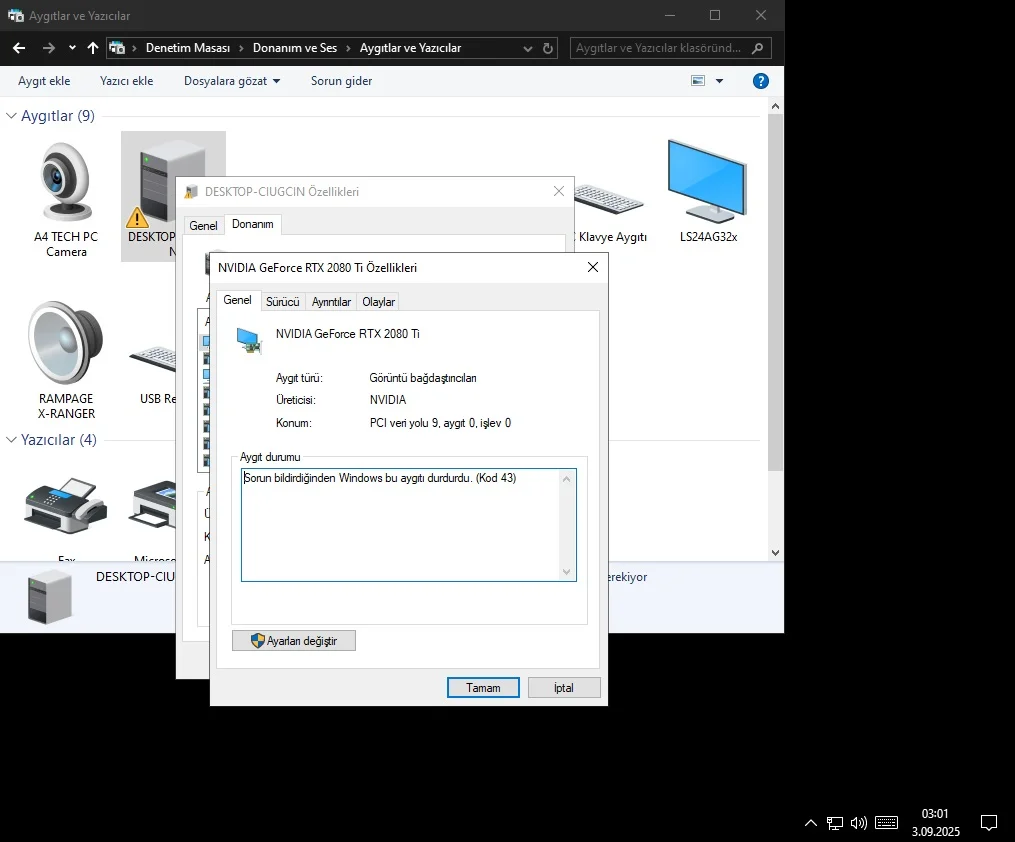Viewport: 1015px width, 842px height.
Task: Go forward with the right arrow button
Action: (x=49, y=48)
